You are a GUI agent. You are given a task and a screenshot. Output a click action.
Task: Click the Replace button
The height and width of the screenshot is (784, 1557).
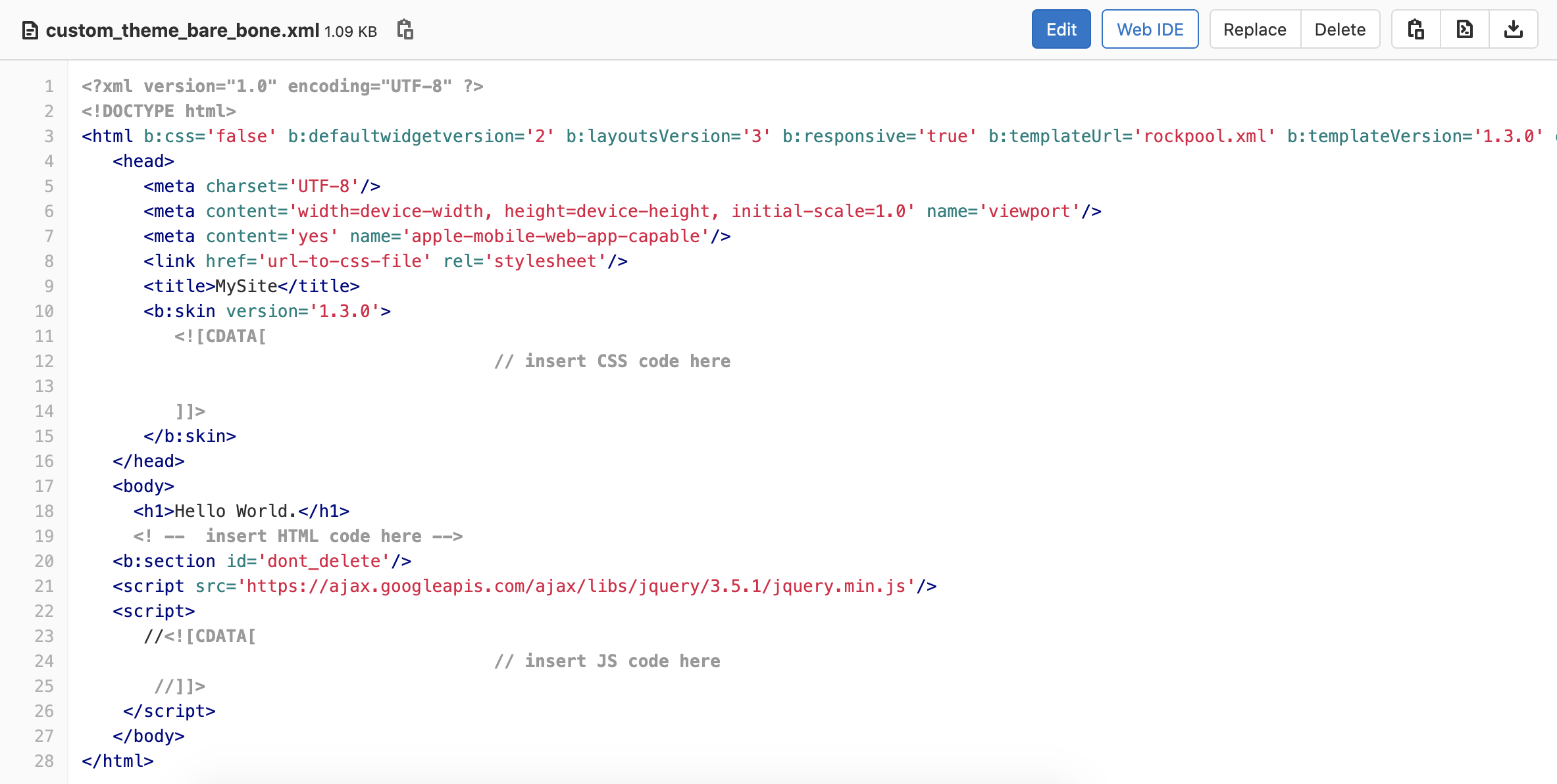point(1254,30)
